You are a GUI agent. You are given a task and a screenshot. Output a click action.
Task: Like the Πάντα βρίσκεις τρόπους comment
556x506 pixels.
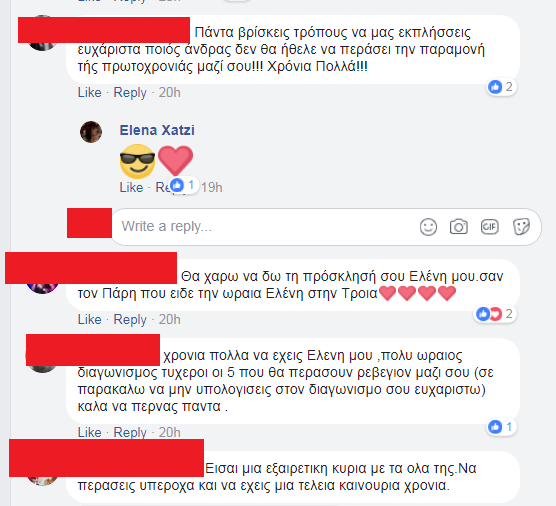tap(89, 93)
